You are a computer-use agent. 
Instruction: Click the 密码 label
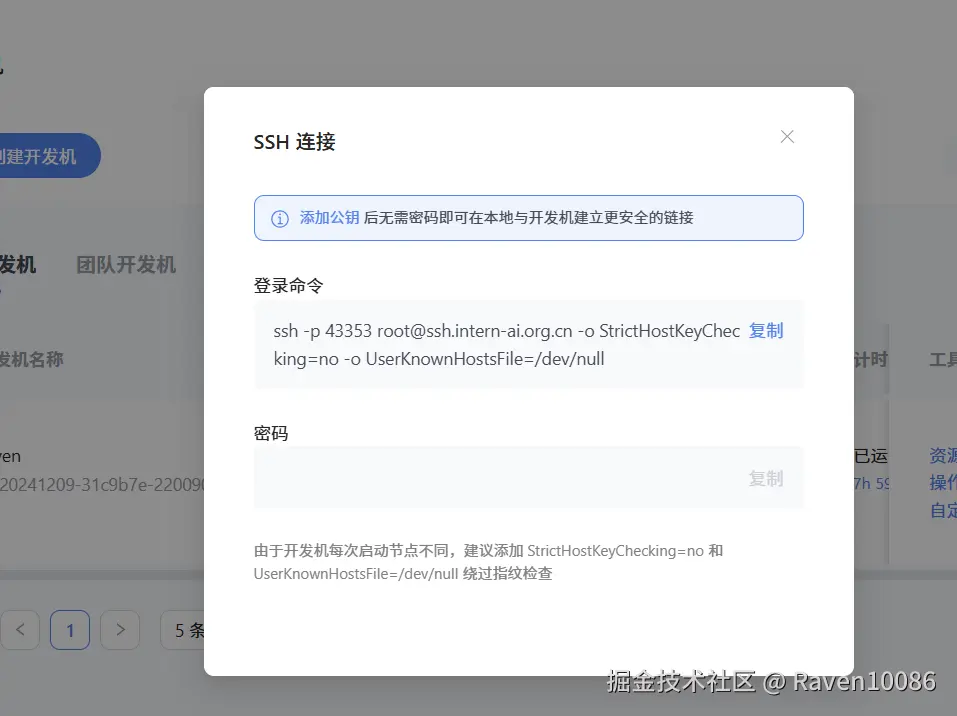(x=271, y=433)
